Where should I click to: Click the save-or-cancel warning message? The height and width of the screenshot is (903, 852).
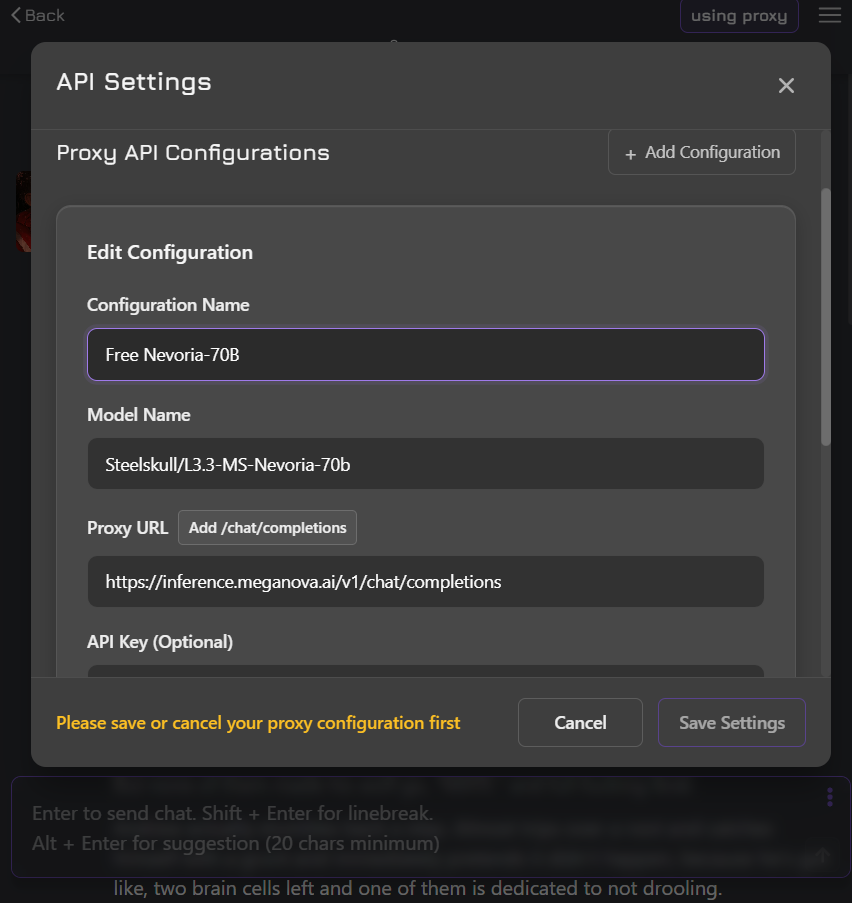tap(258, 723)
